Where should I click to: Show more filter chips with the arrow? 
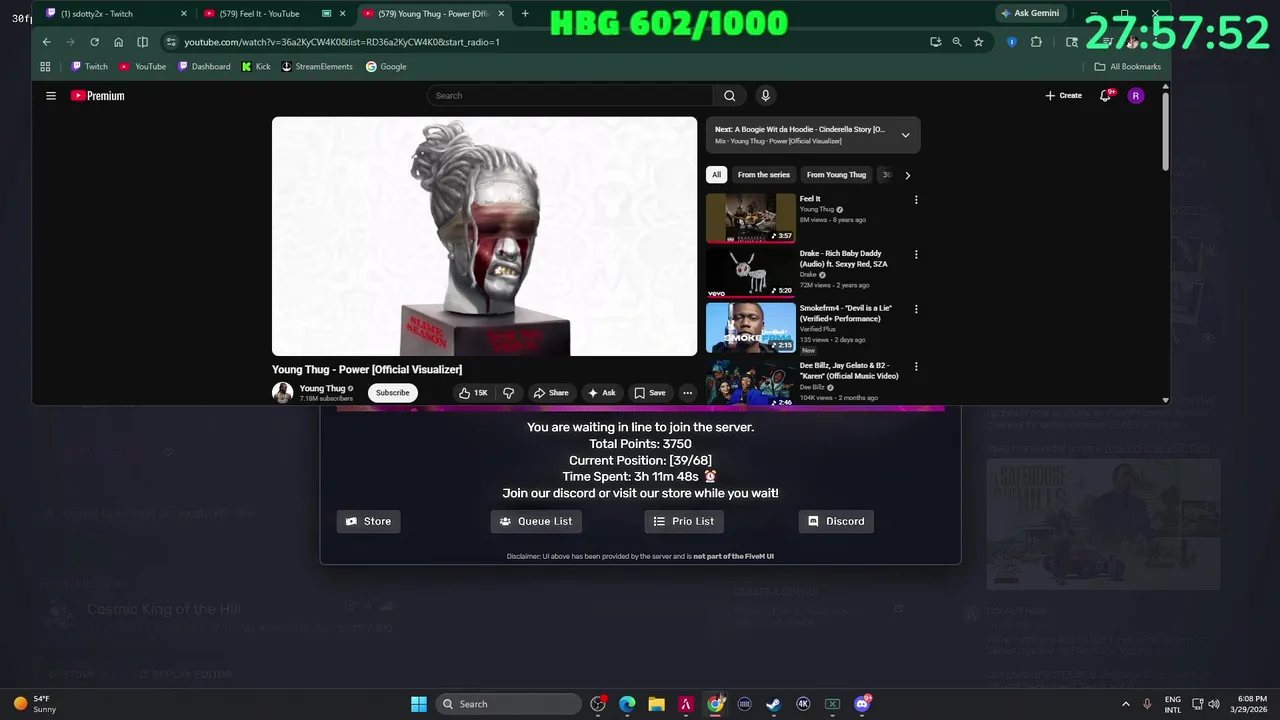coord(907,175)
